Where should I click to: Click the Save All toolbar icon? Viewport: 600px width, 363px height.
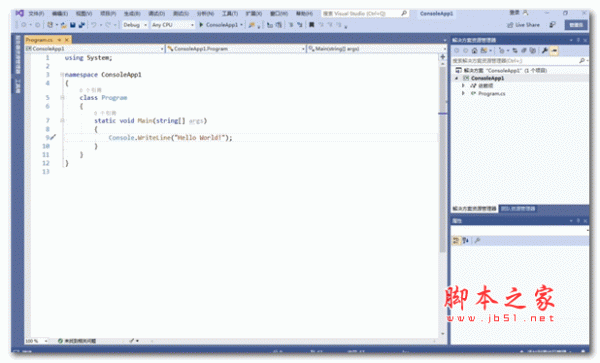[x=82, y=25]
